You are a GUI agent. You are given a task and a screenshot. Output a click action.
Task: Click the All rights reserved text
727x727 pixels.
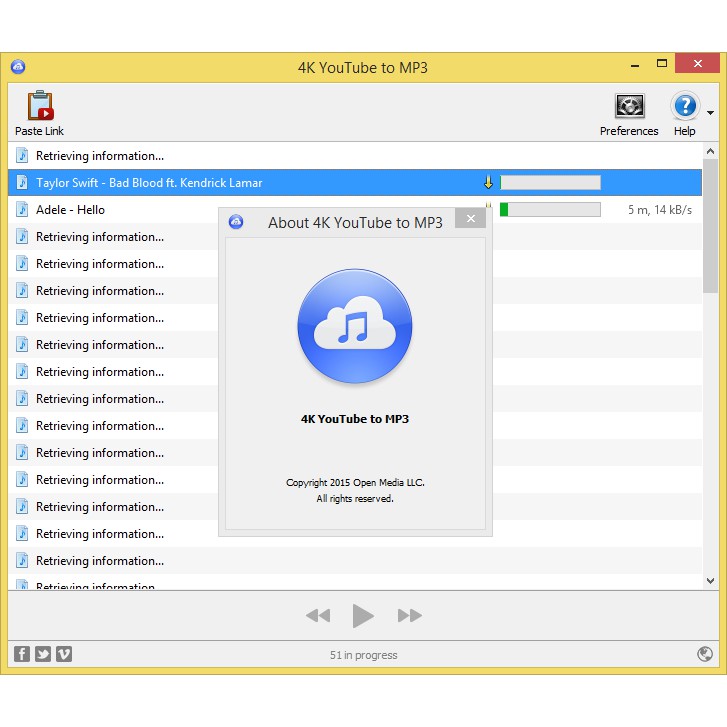355,499
